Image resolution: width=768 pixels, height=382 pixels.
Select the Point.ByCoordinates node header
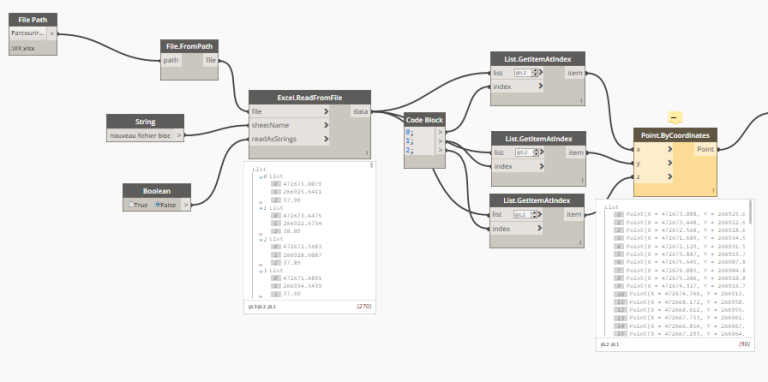[675, 135]
